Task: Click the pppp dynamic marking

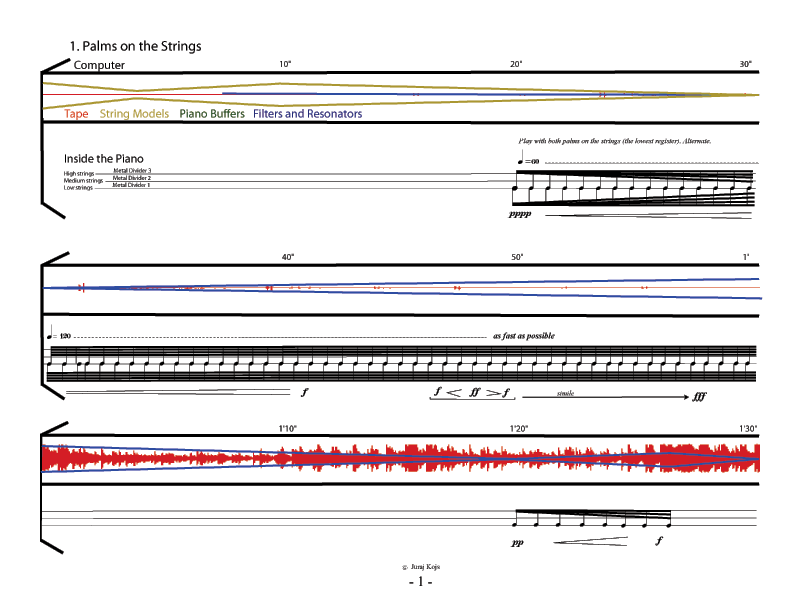Action: tap(519, 215)
